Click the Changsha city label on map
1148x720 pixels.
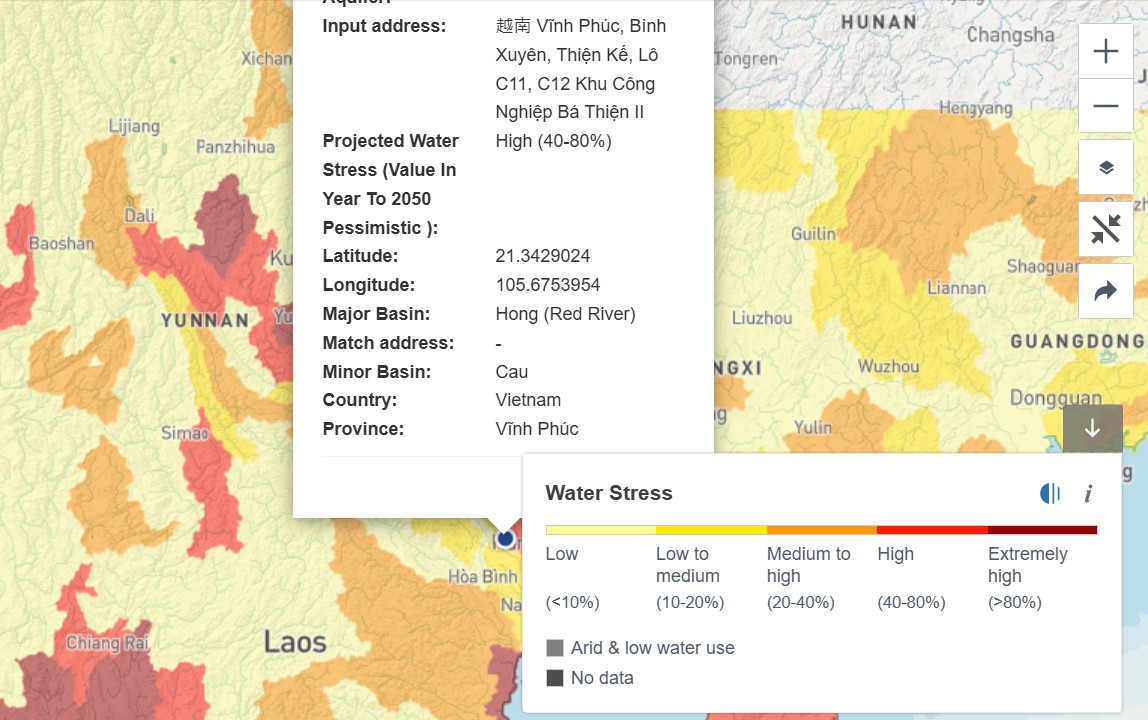(x=1010, y=34)
